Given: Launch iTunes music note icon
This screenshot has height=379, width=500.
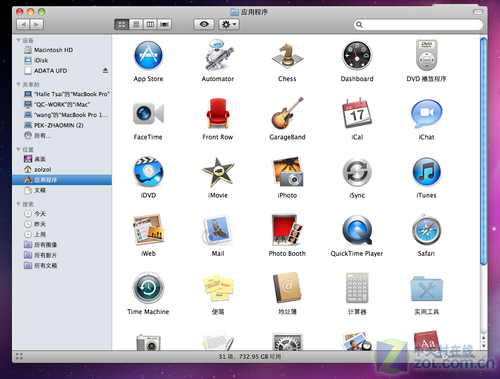Looking at the screenshot, I should [426, 172].
